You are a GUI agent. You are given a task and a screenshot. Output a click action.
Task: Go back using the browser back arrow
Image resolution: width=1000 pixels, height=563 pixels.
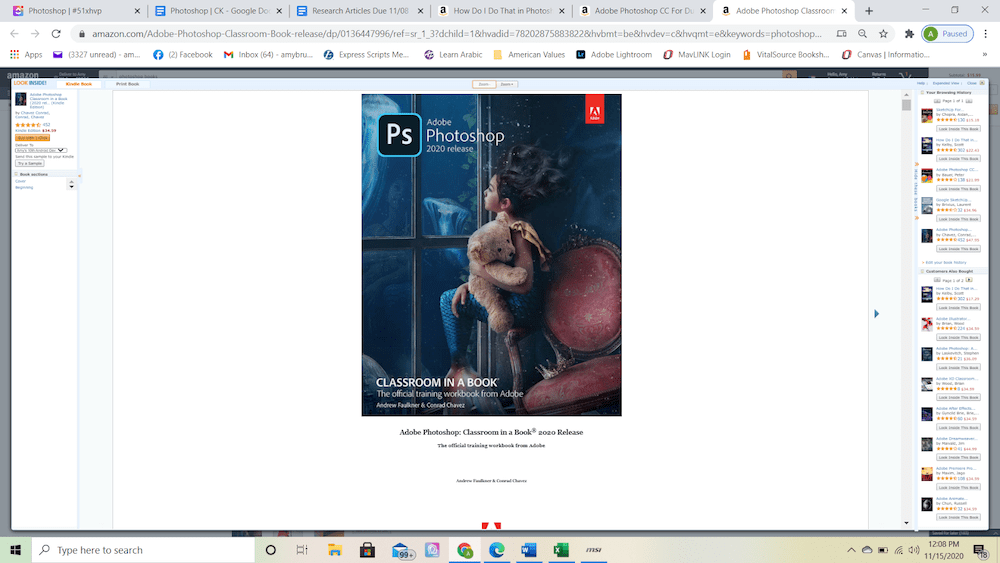pyautogui.click(x=14, y=34)
